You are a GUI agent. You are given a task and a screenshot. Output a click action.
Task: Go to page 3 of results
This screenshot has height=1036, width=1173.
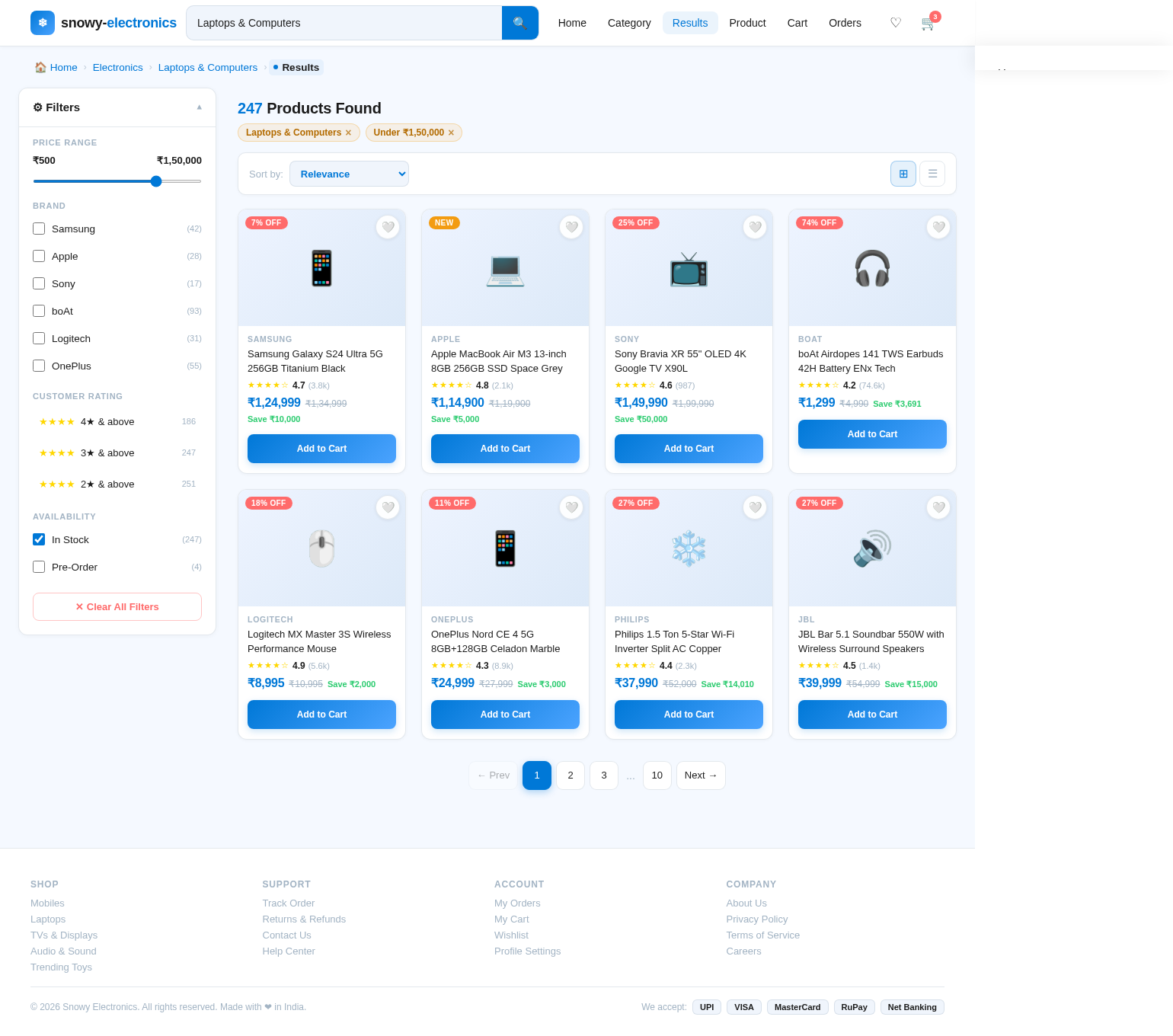604,775
